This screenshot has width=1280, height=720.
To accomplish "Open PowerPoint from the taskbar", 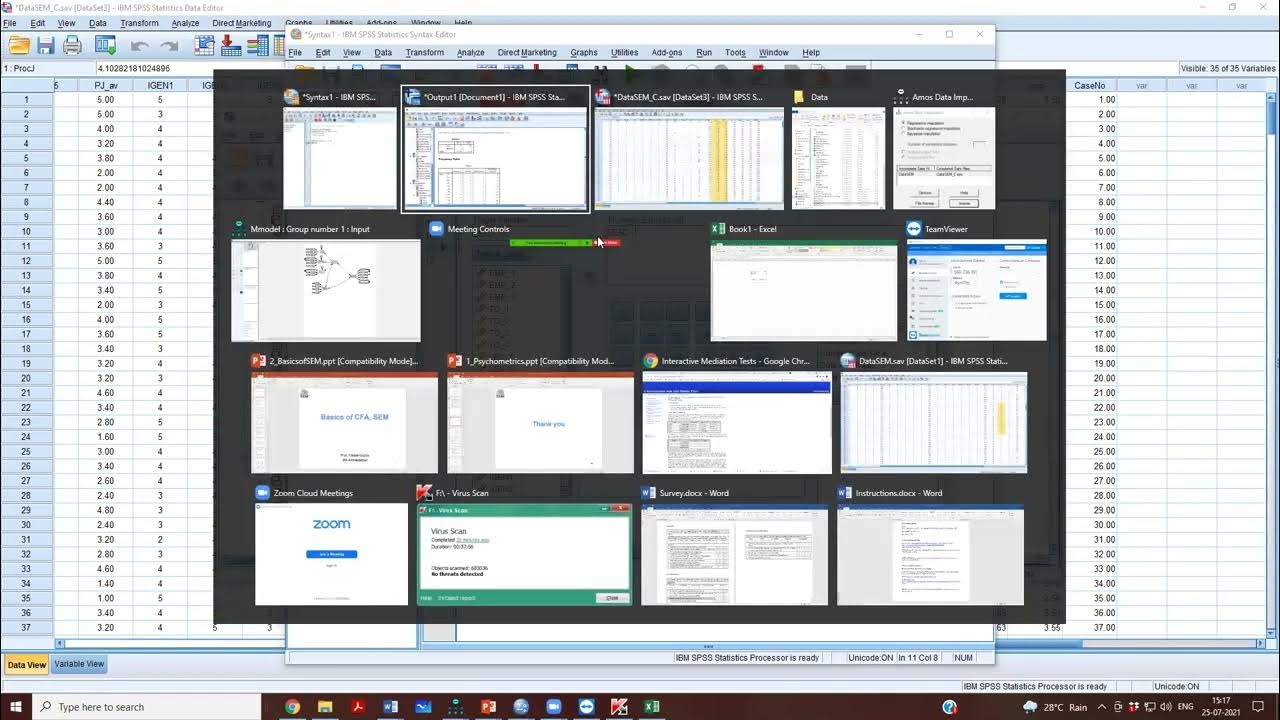I will [x=488, y=707].
